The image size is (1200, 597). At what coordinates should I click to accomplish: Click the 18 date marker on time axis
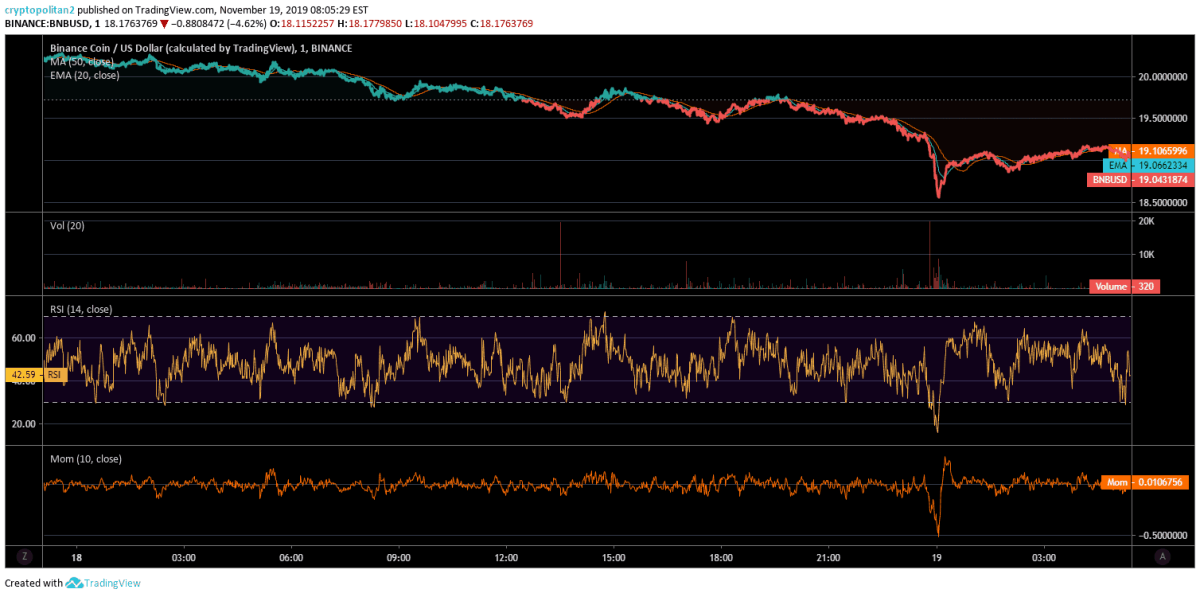pos(76,557)
